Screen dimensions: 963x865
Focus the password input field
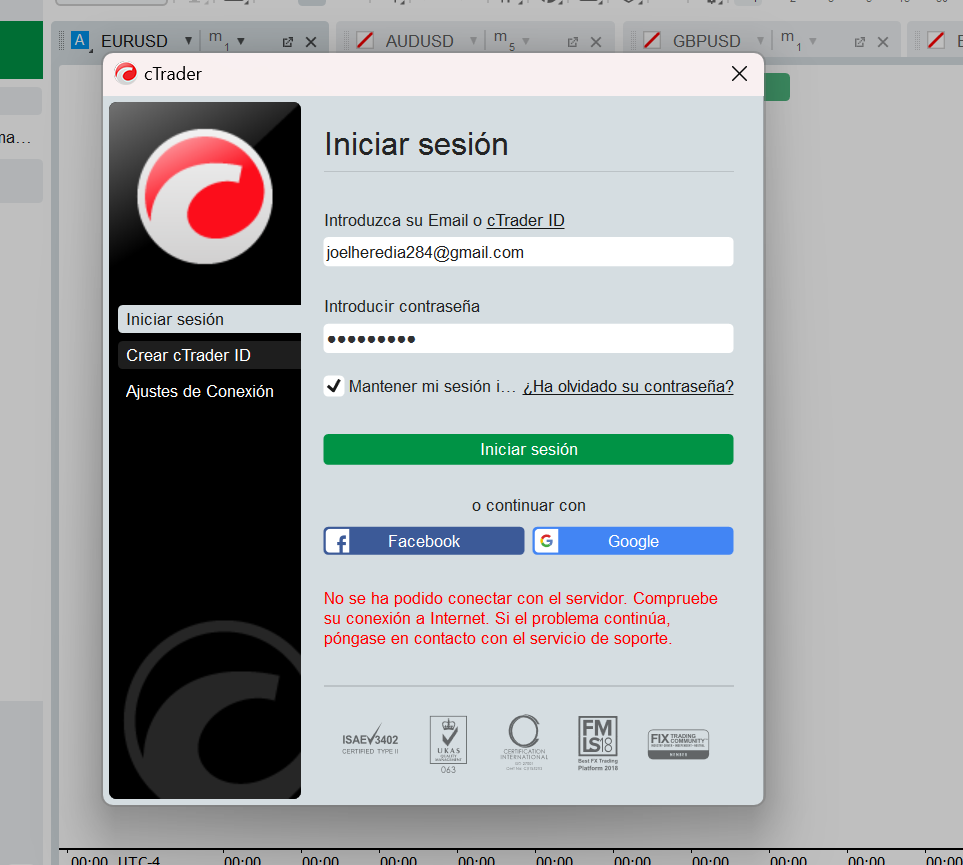coord(528,339)
